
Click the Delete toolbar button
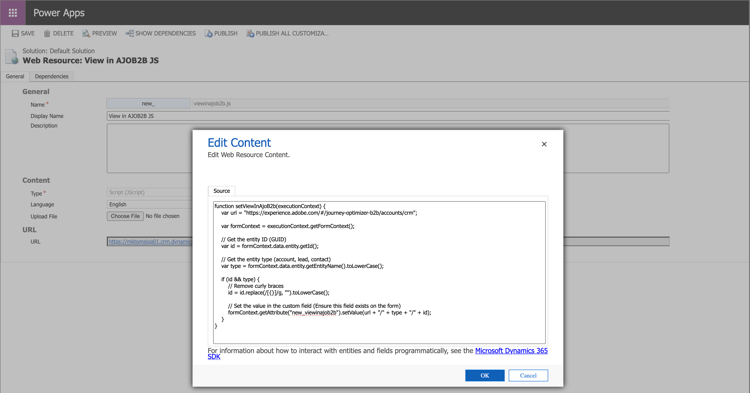(x=58, y=33)
